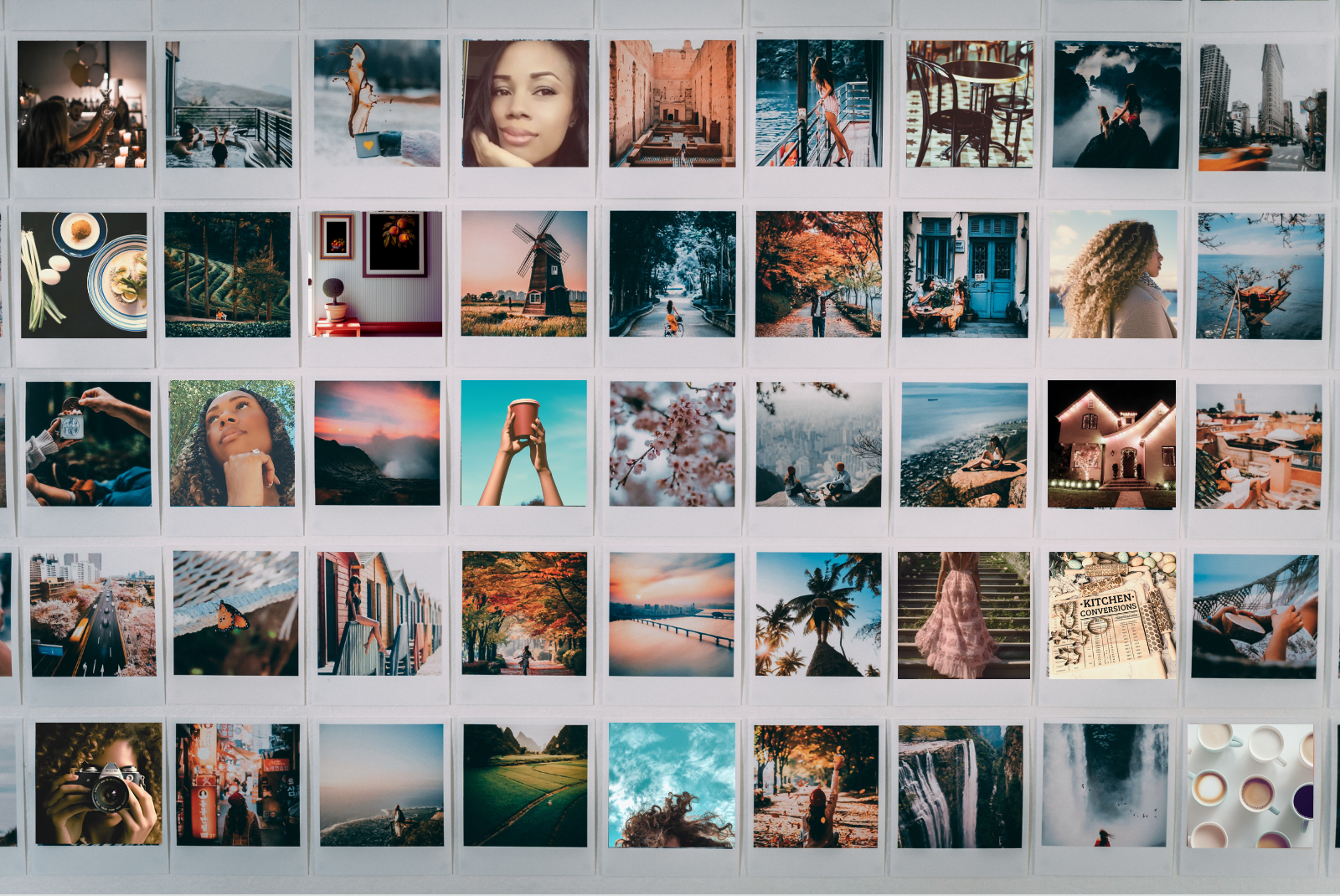Viewport: 1340px width, 896px height.
Task: Open the colorful beach huts photo
Action: [379, 614]
